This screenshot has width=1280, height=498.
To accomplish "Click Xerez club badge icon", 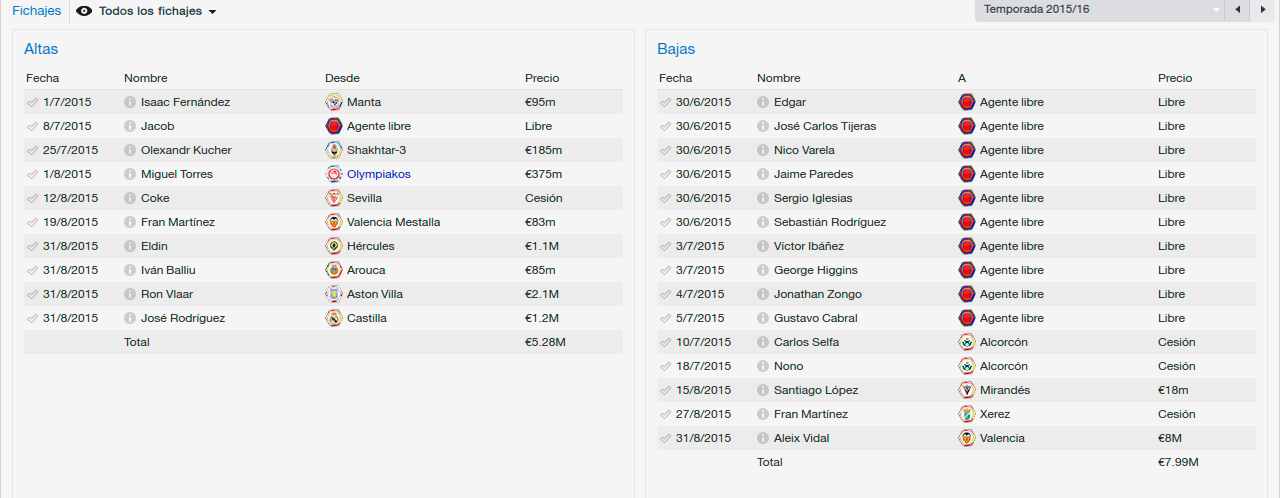I will click(x=967, y=414).
